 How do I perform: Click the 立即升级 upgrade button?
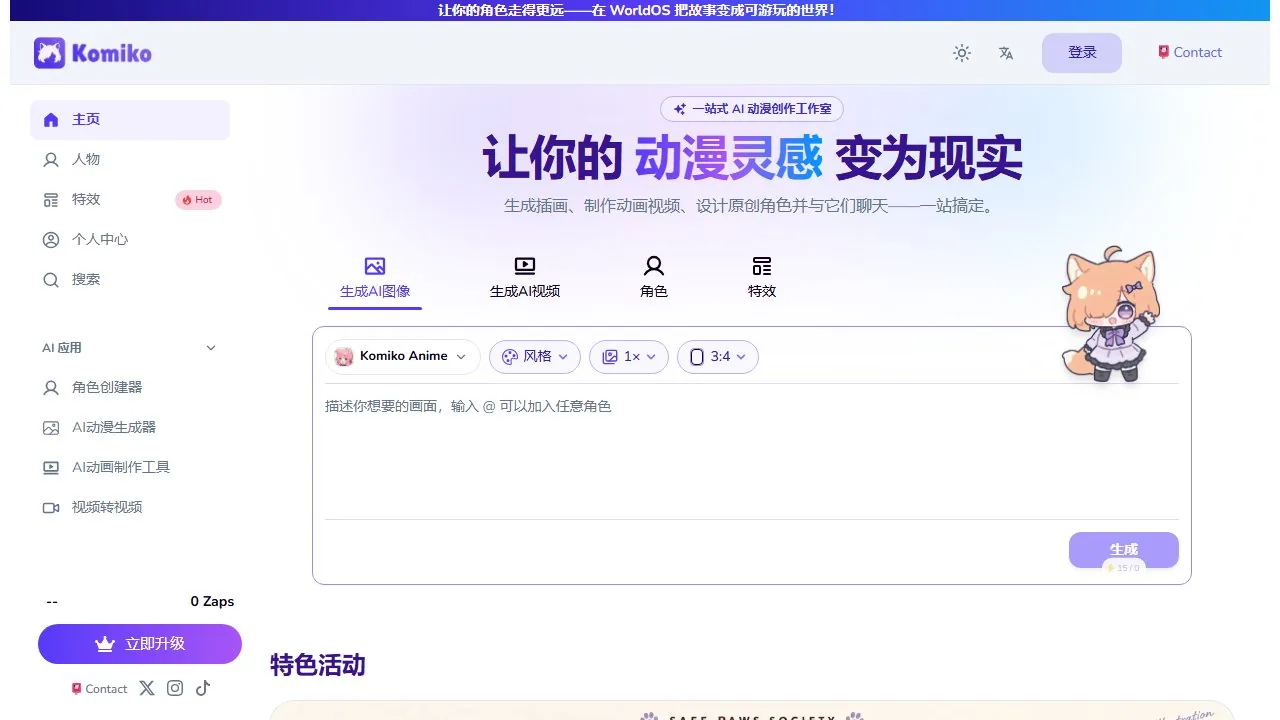click(x=140, y=644)
